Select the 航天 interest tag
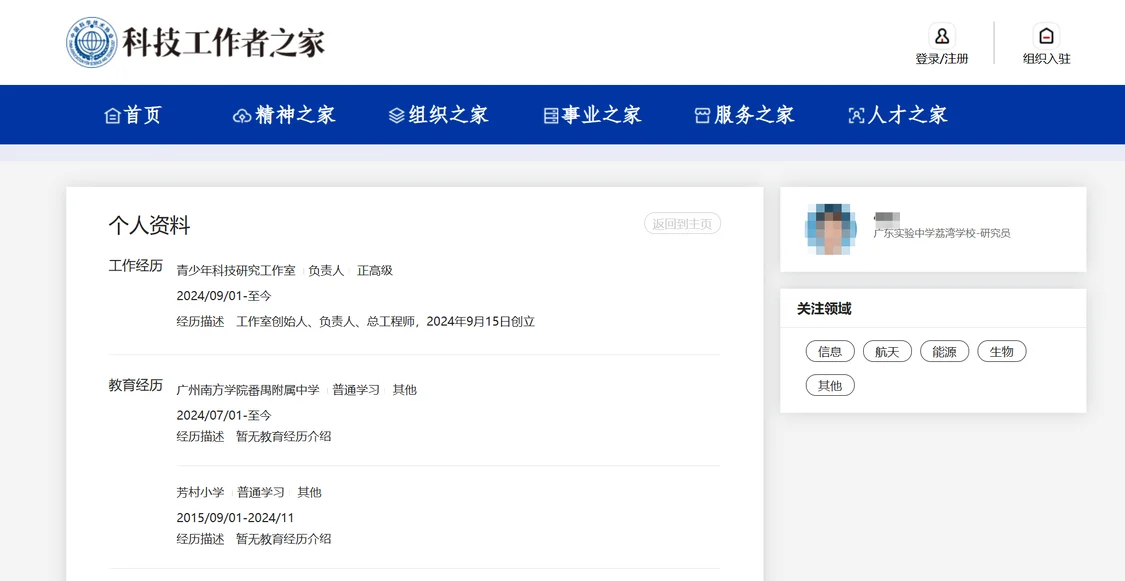 887,351
